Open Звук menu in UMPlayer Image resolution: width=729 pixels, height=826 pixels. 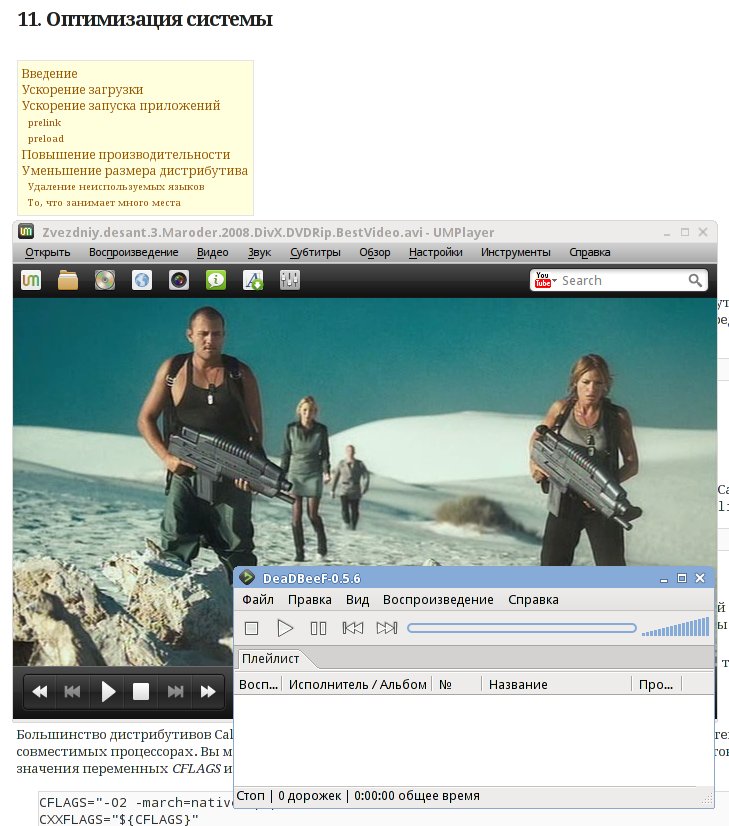(x=260, y=252)
